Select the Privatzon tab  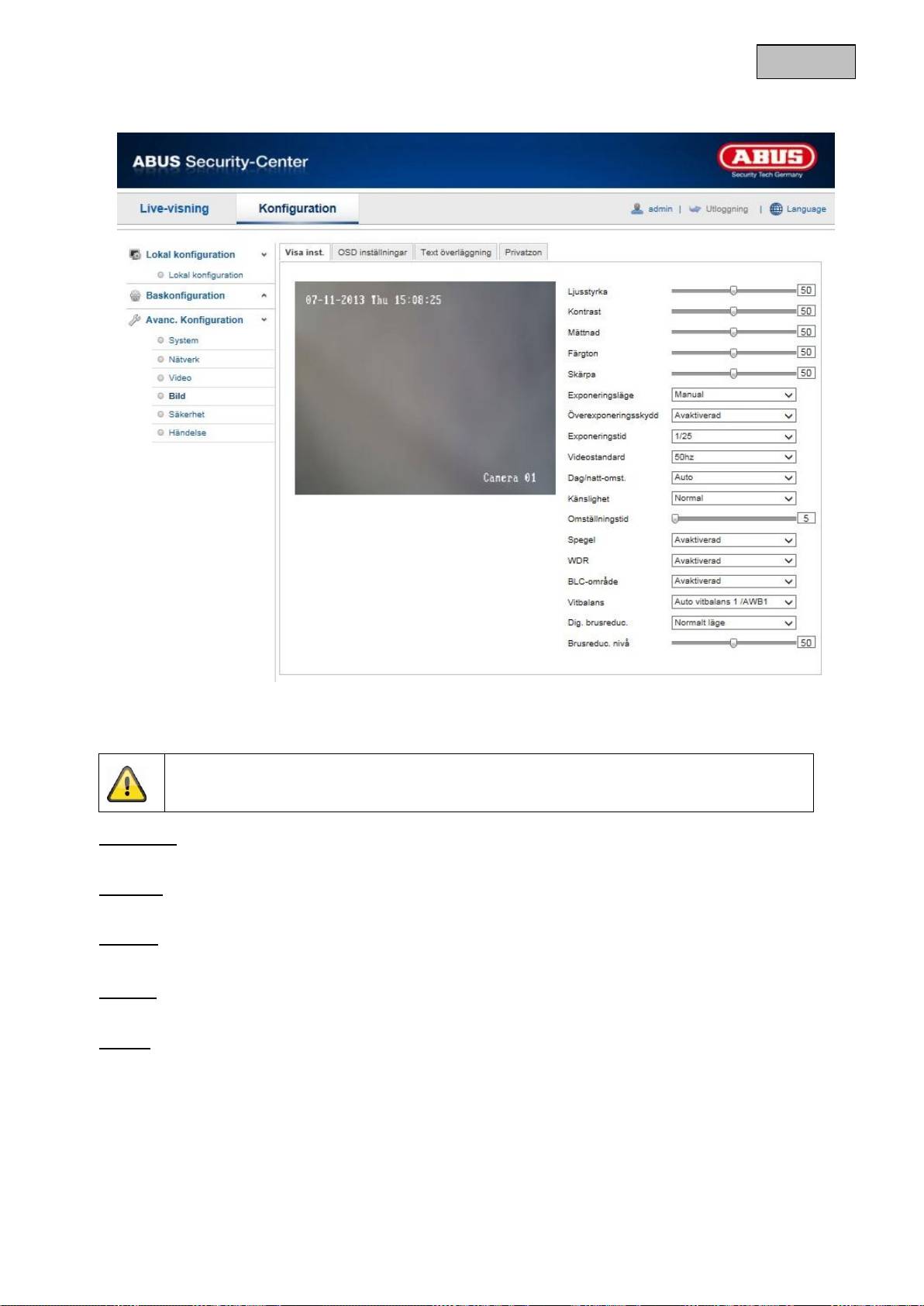tap(523, 253)
